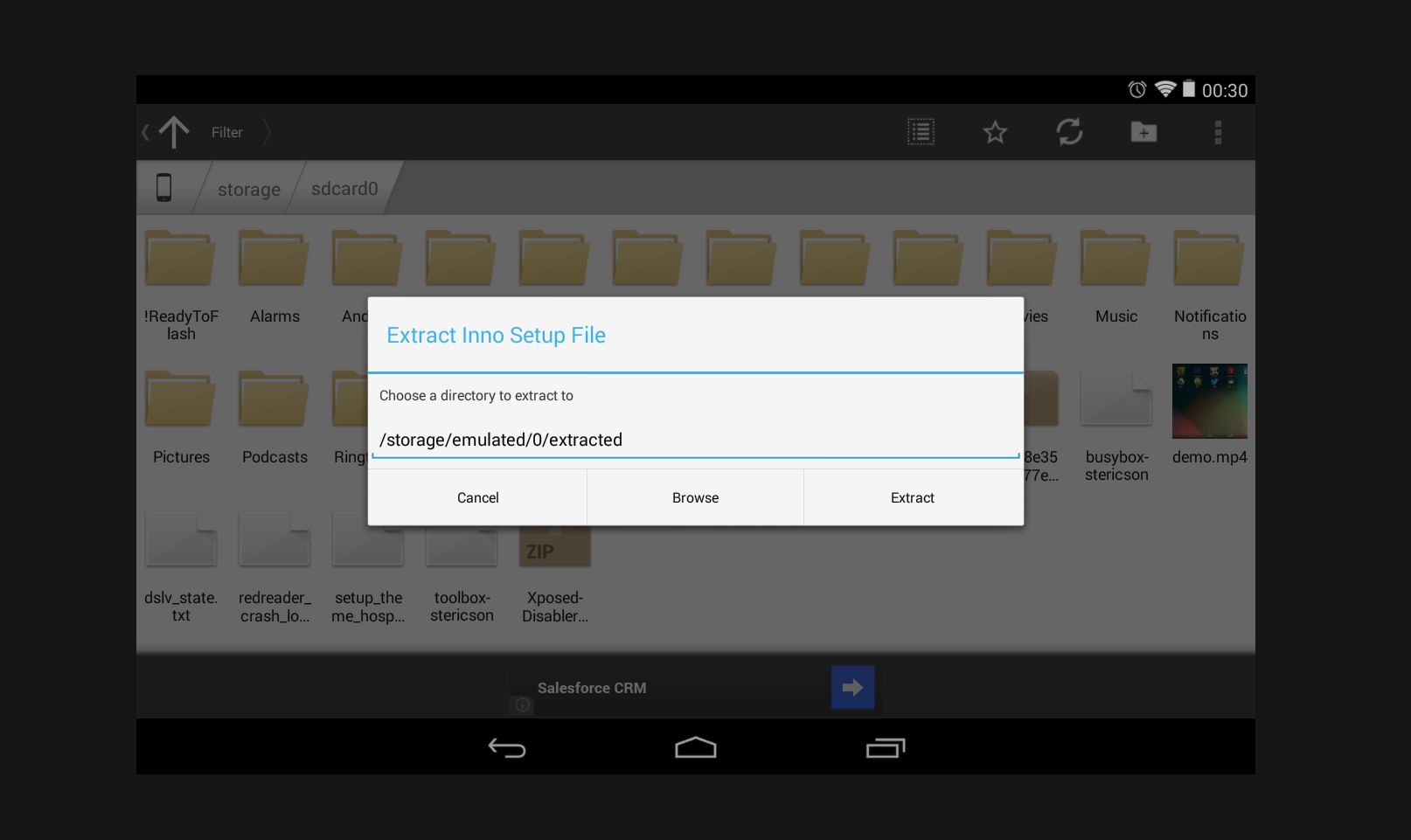This screenshot has height=840, width=1411.
Task: Enable multi-select mode in toolbar
Action: (x=920, y=132)
